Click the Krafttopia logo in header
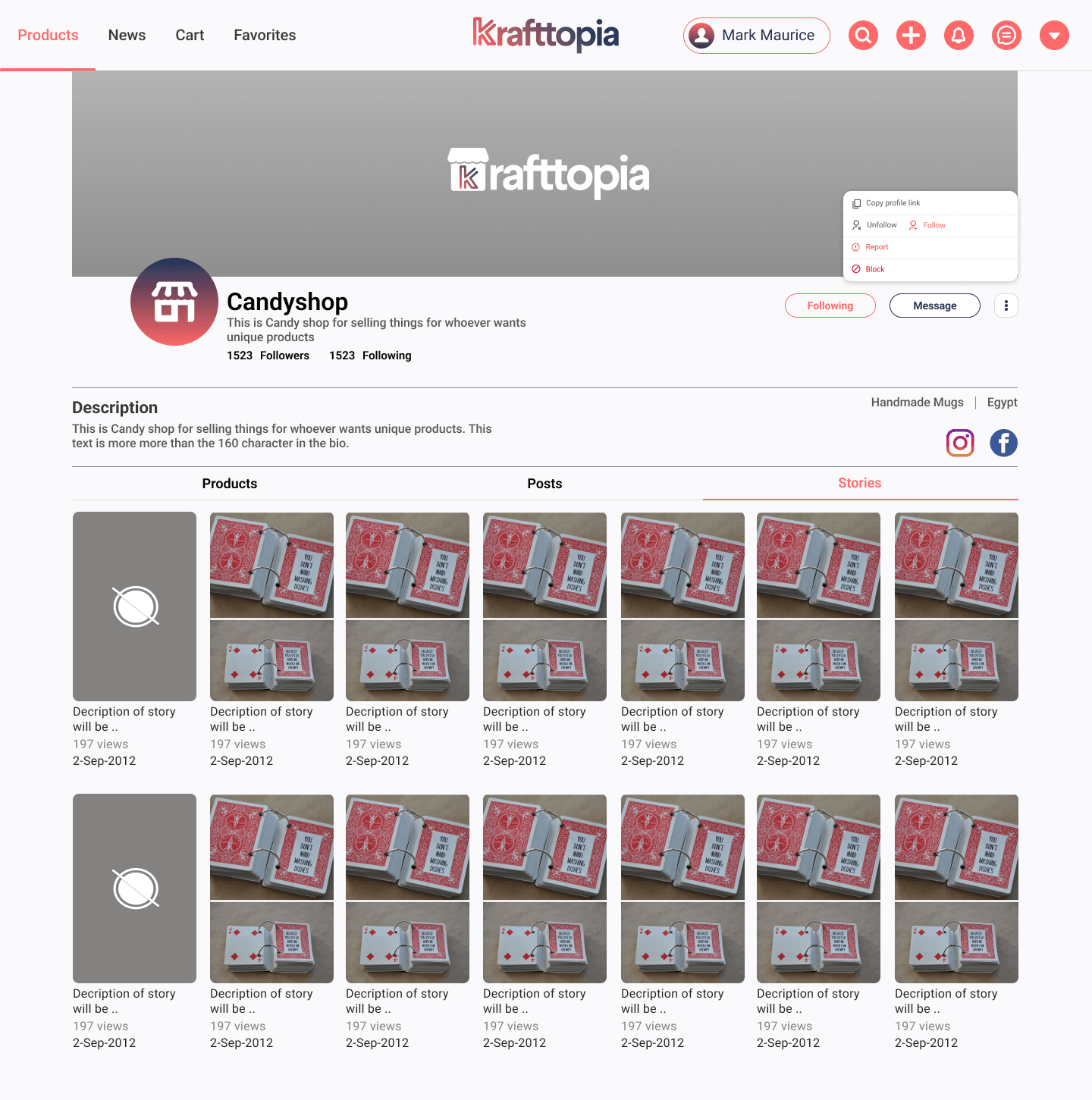 coord(546,34)
